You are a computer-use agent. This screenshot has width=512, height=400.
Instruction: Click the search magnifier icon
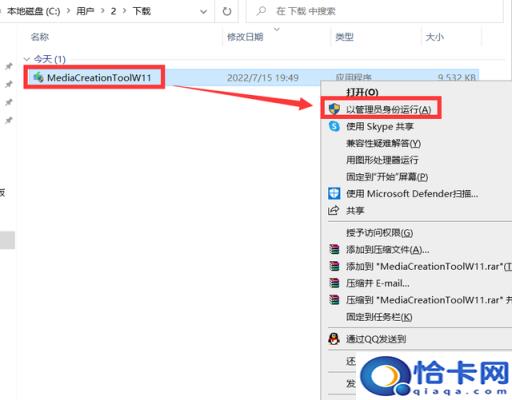point(261,11)
